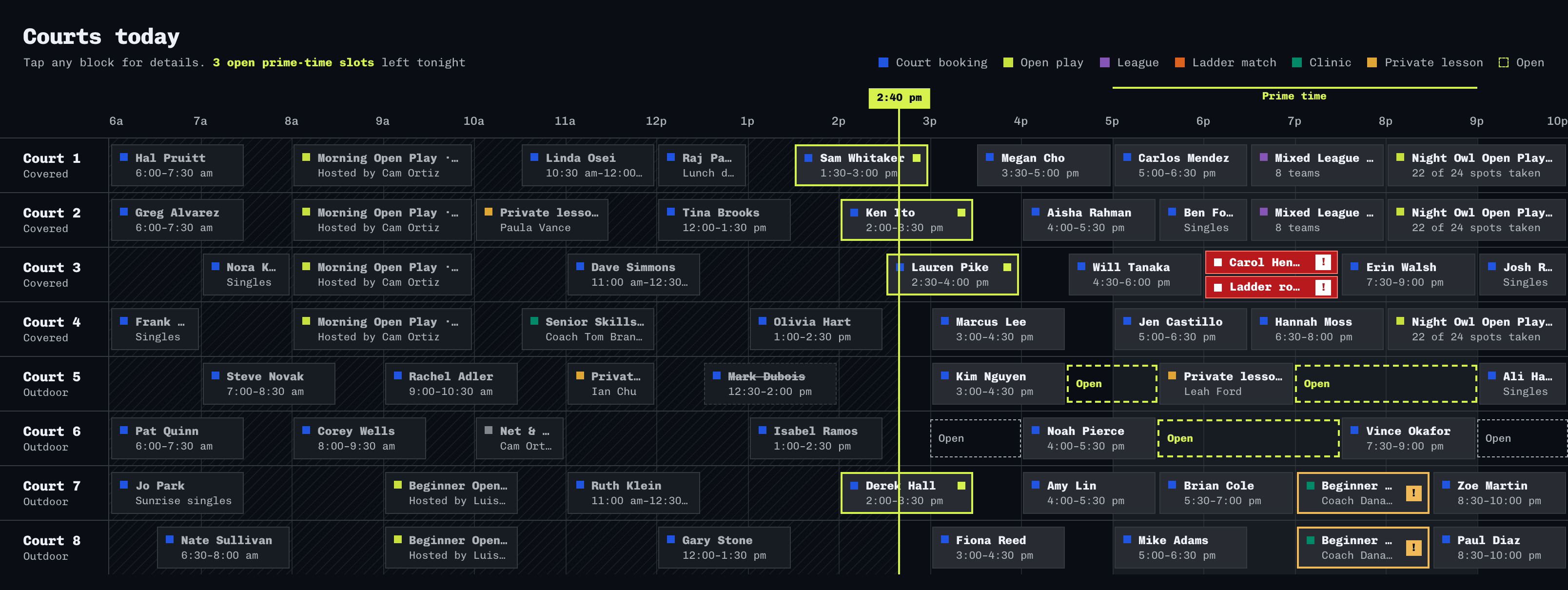Open Derek Hall booking on Court 7

907,493
